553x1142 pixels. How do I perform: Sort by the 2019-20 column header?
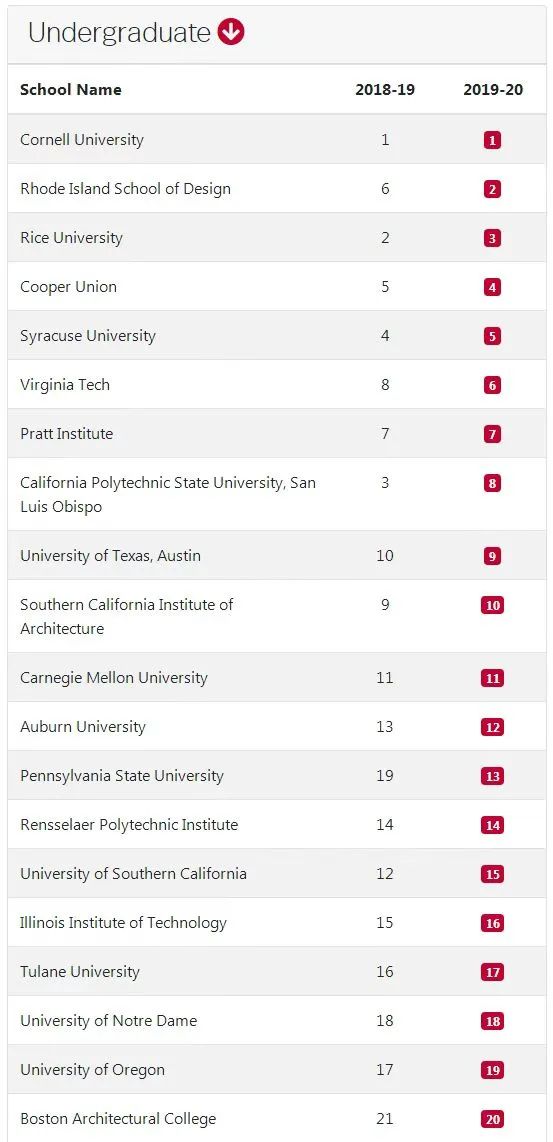click(x=493, y=90)
